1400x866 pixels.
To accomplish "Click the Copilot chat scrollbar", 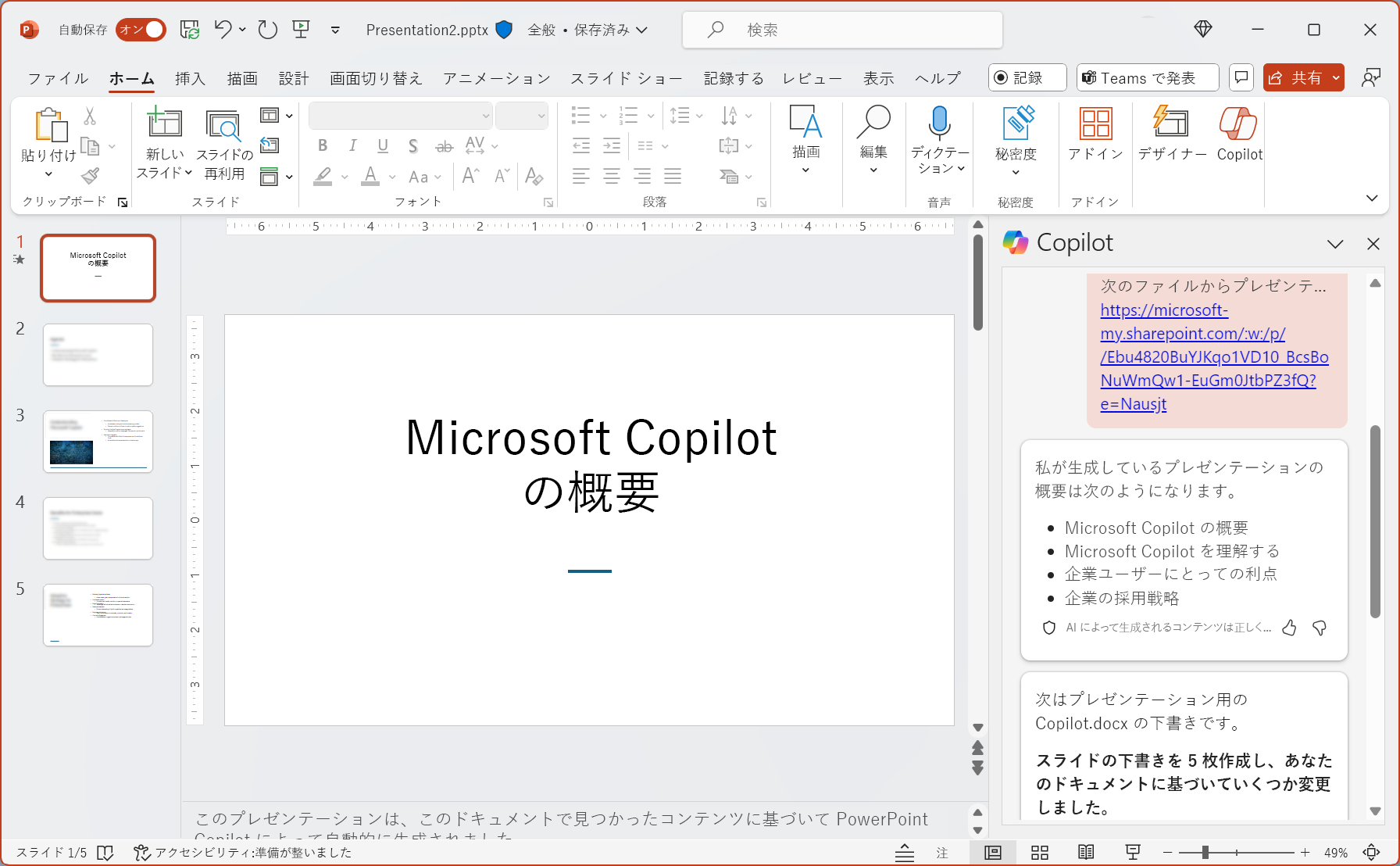I will (x=1375, y=521).
